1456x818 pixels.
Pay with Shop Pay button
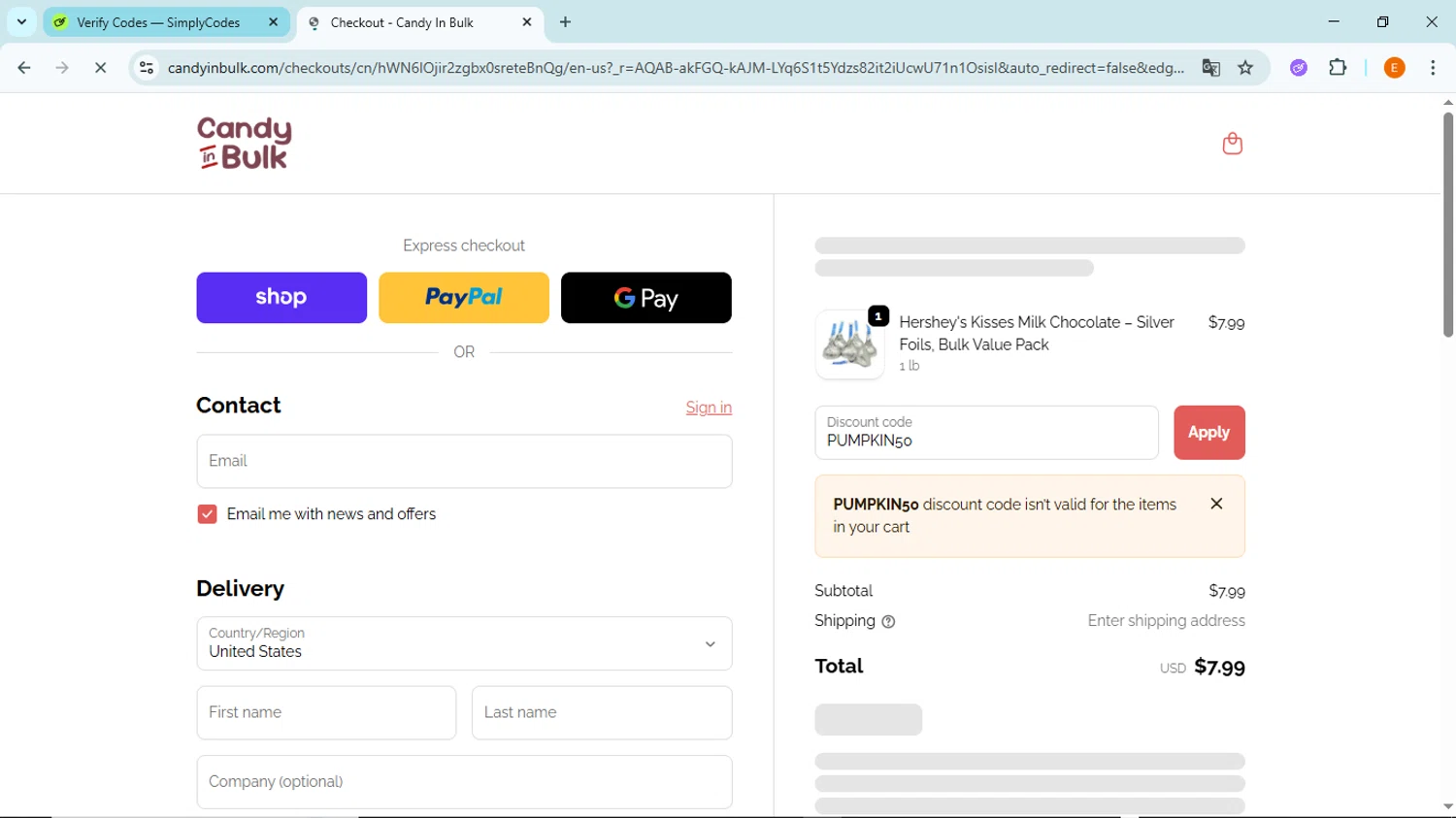(281, 298)
